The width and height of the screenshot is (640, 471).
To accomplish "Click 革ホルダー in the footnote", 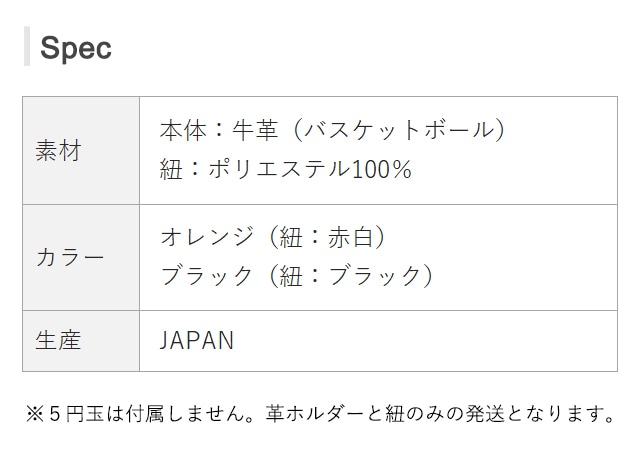I will point(318,413).
